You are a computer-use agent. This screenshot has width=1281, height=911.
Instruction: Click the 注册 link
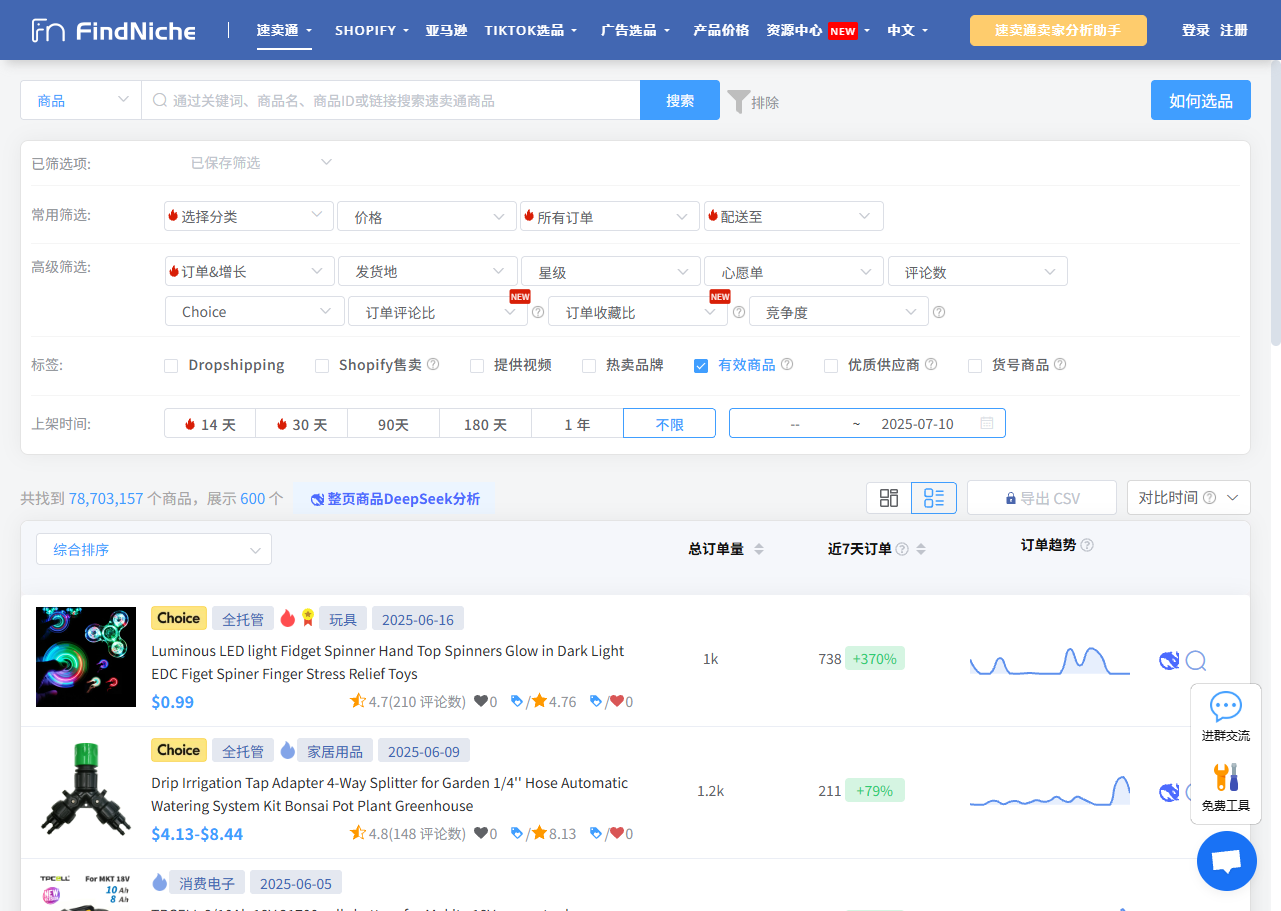1234,30
